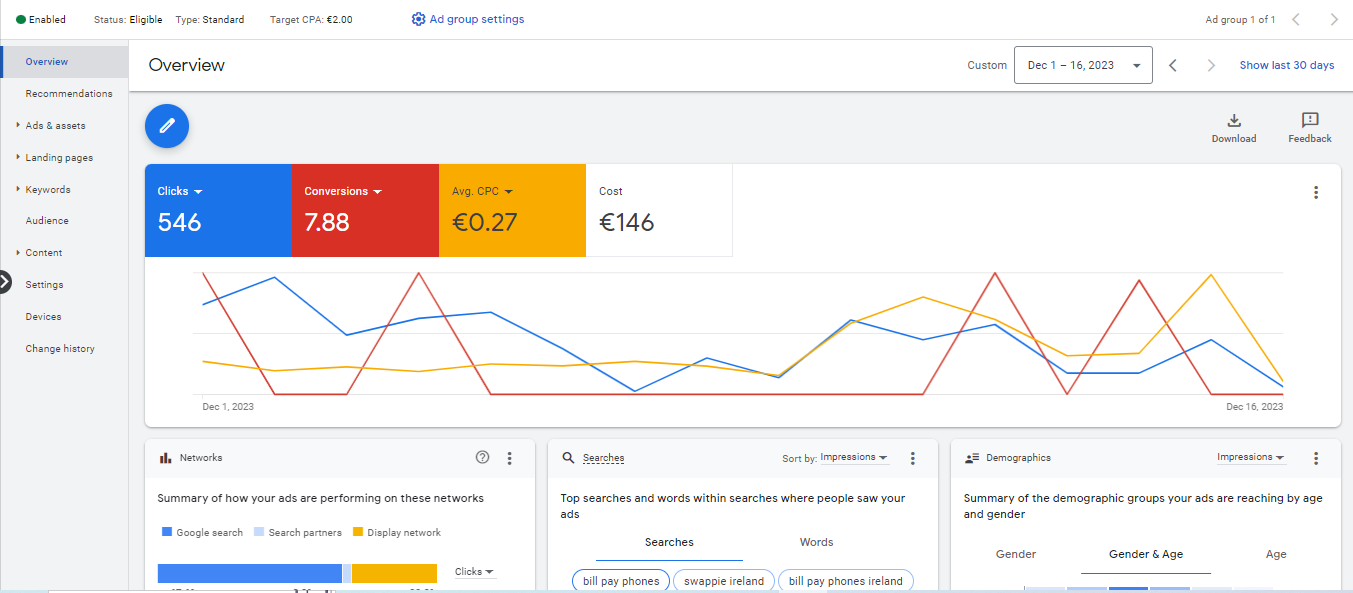The height and width of the screenshot is (593, 1353).
Task: Go to the previous date range
Action: coord(1173,66)
